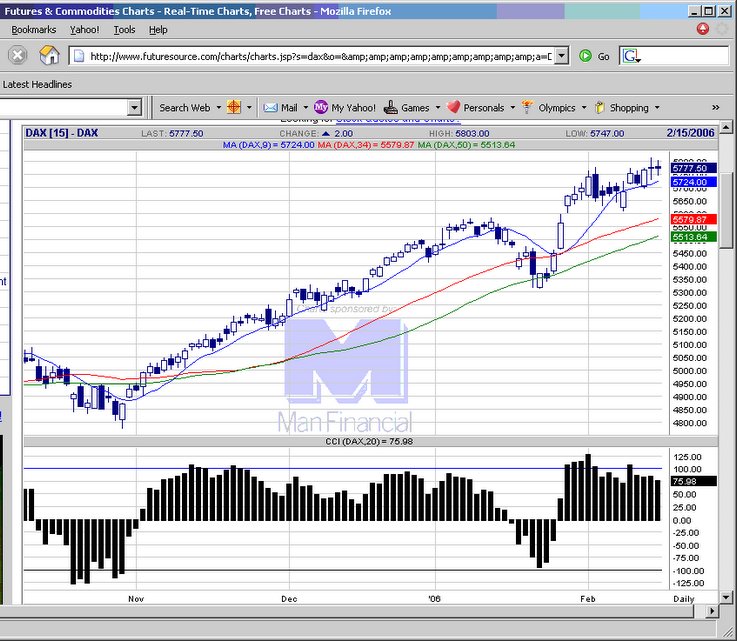Click the Games joystick icon
Viewport: 737px width, 641px height.
[391, 108]
